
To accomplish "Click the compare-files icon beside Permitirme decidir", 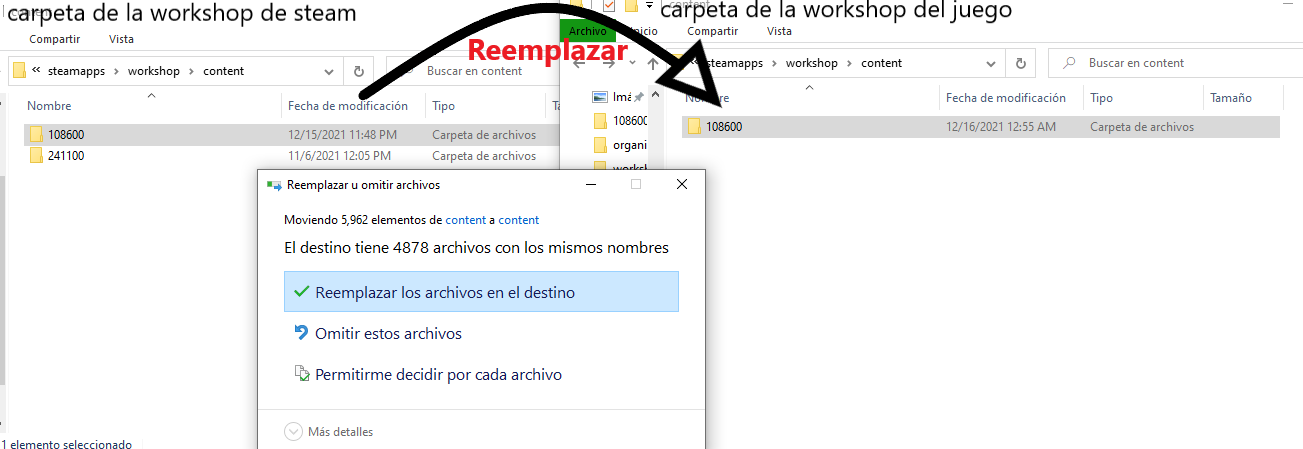I will (x=301, y=374).
